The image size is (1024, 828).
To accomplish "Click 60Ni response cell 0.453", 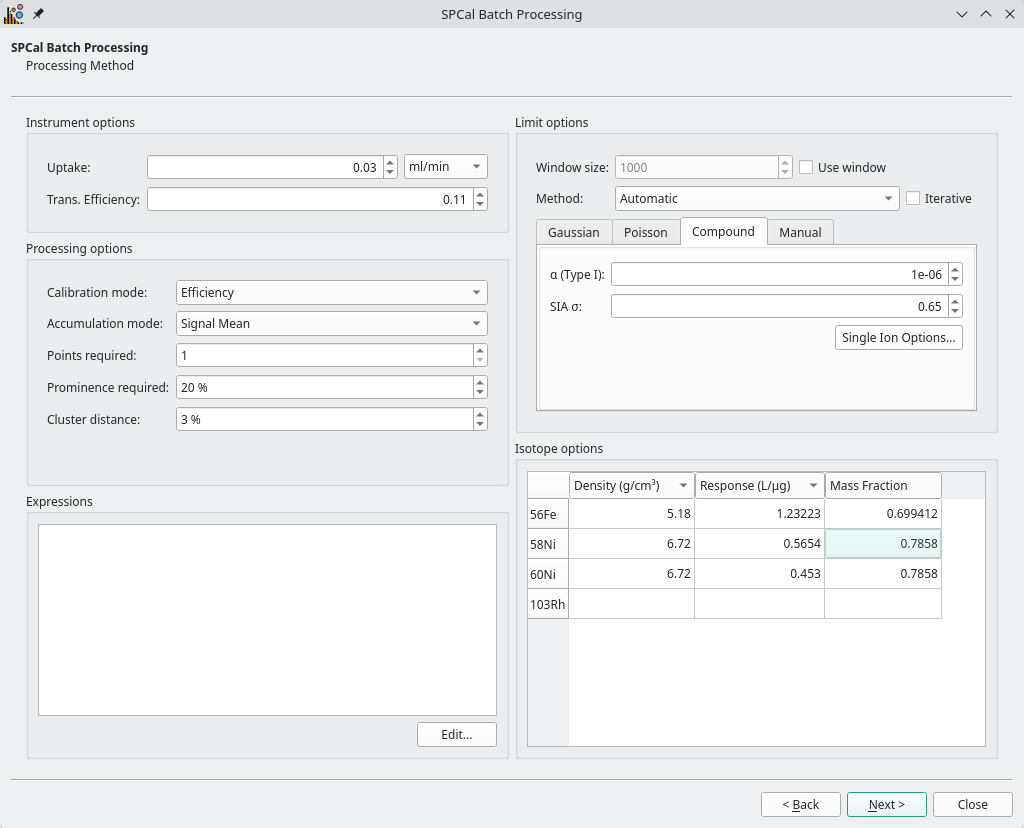I will pyautogui.click(x=760, y=574).
